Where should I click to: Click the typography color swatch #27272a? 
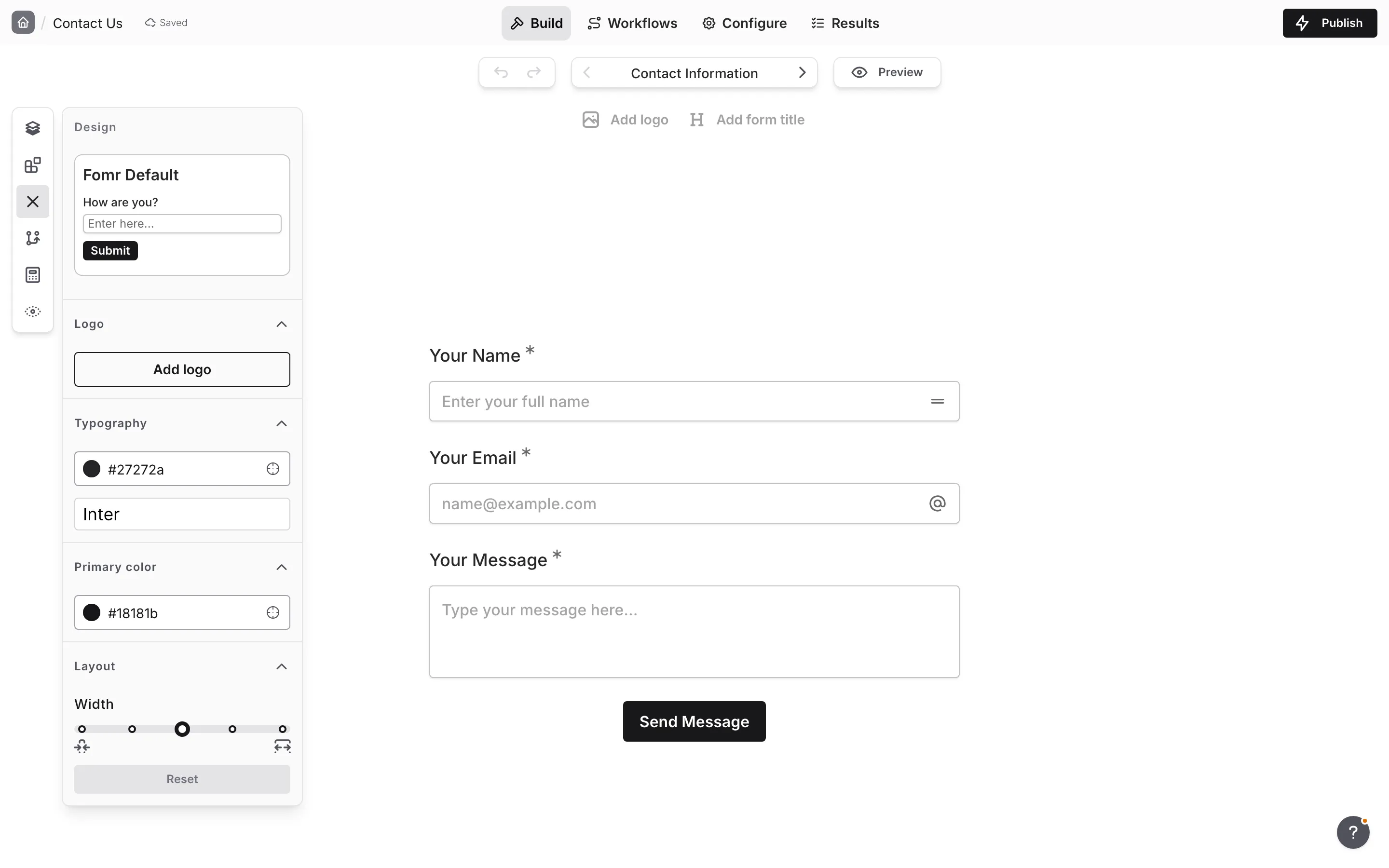pos(92,469)
